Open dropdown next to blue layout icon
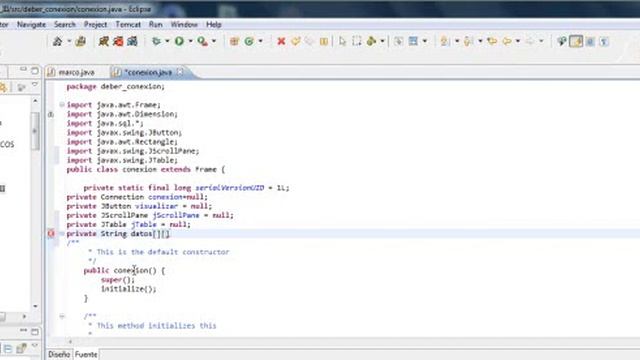This screenshot has width=640, height=360. 425,41
